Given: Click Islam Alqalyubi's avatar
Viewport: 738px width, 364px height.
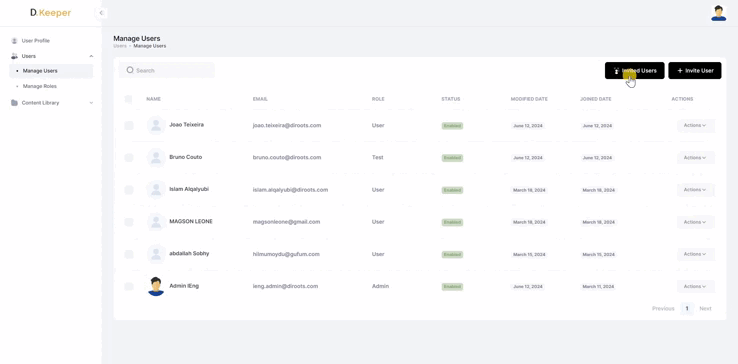Looking at the screenshot, I should (x=156, y=190).
